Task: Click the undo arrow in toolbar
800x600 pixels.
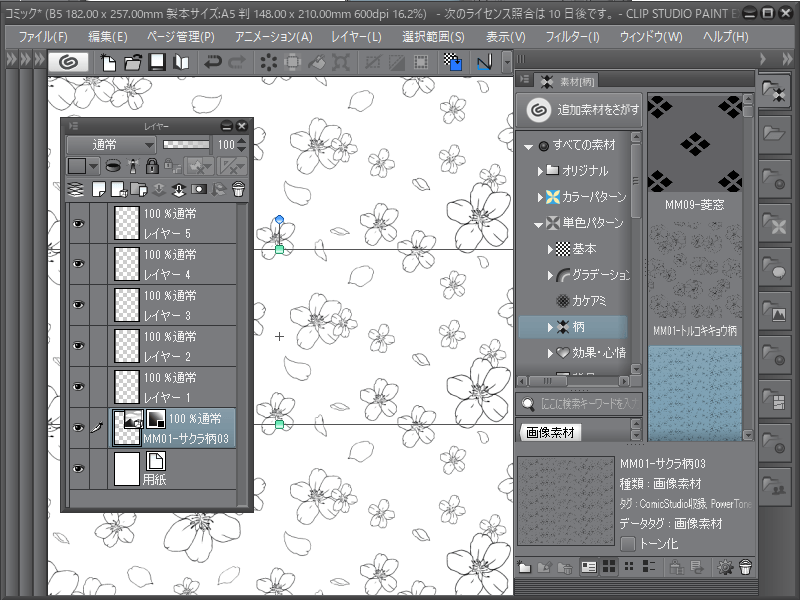Action: [x=212, y=62]
